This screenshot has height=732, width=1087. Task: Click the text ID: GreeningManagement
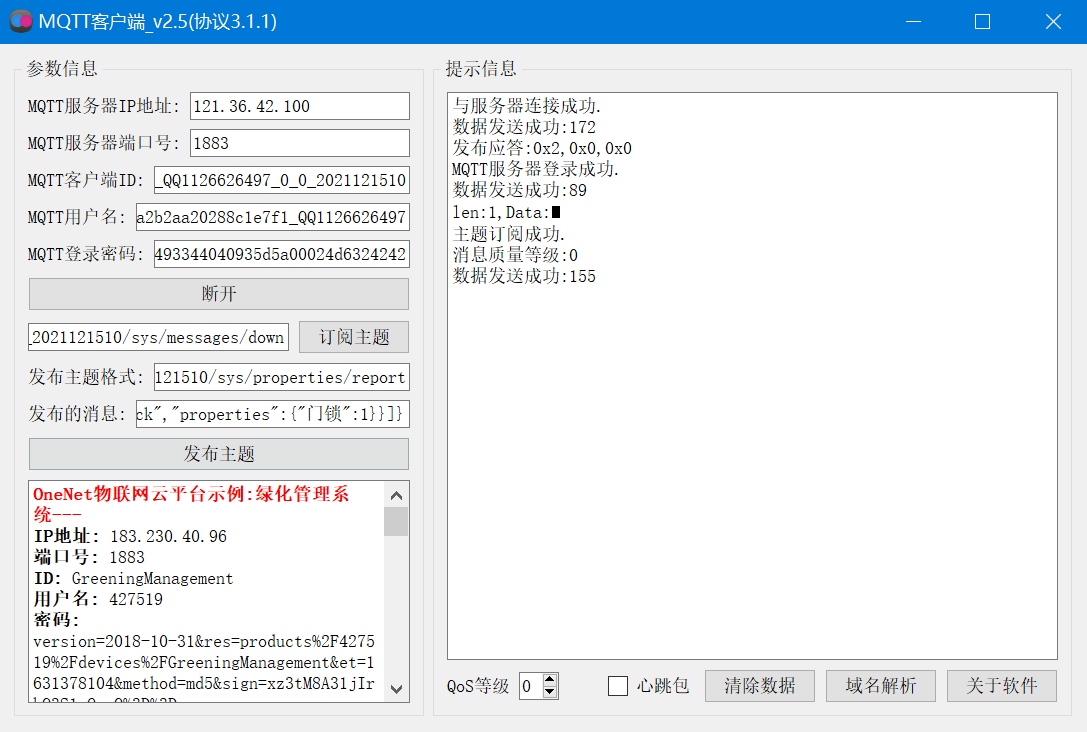coord(133,578)
